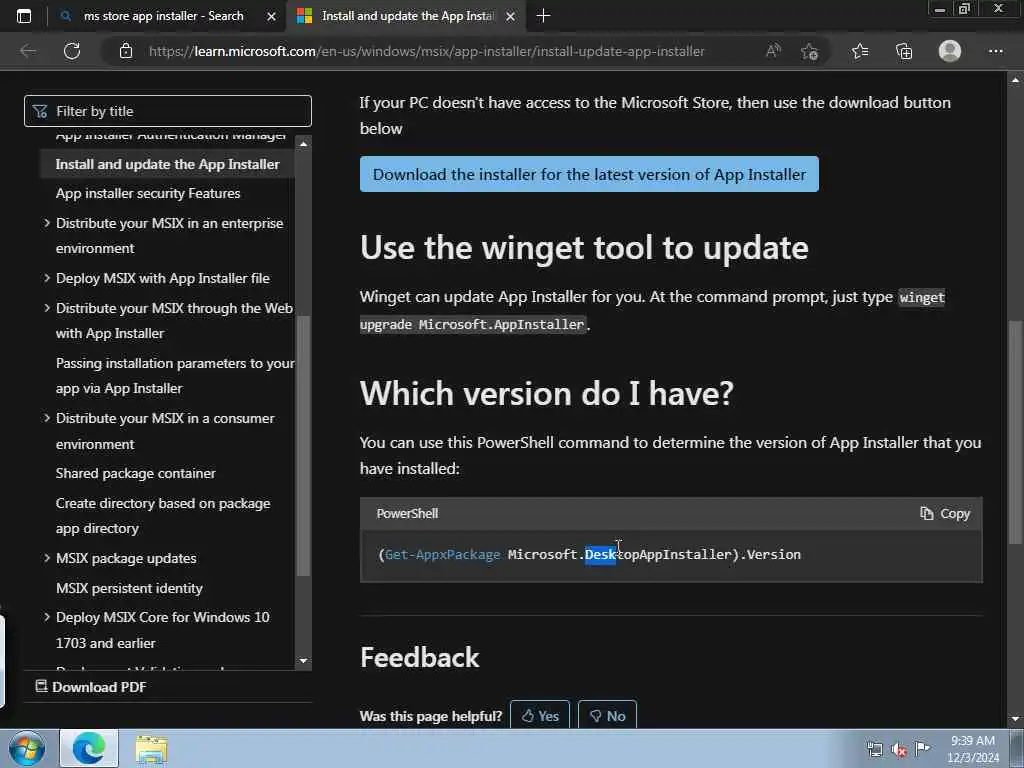
Task: Open a new tab with the plus icon
Action: [x=543, y=16]
